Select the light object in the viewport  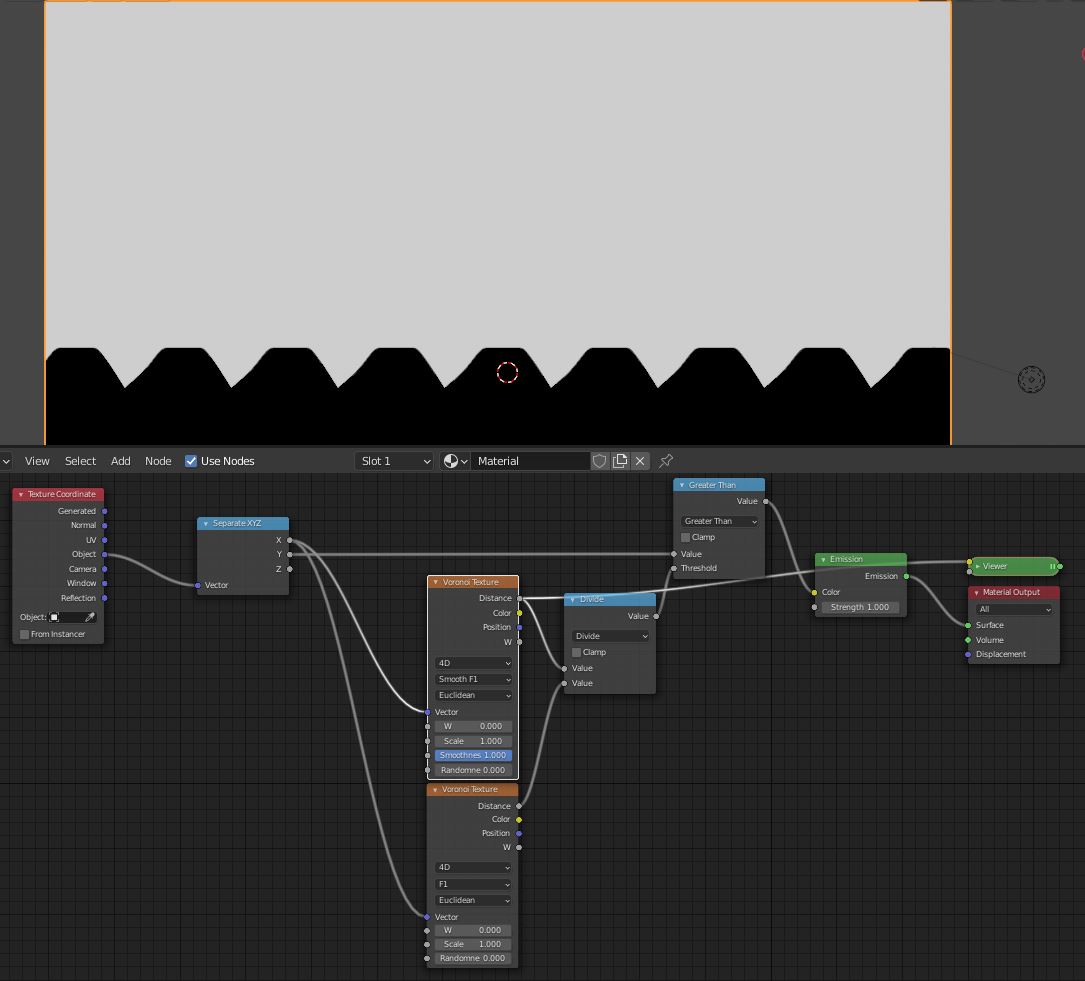point(1031,379)
